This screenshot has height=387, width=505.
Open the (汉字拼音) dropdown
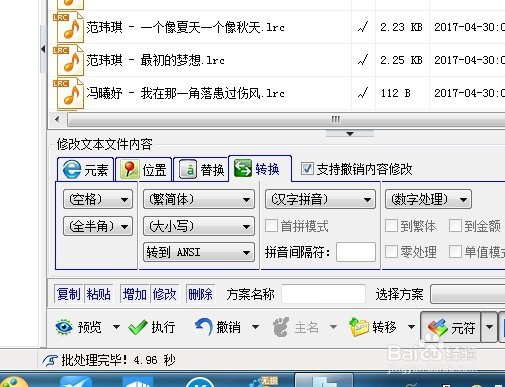pyautogui.click(x=321, y=199)
